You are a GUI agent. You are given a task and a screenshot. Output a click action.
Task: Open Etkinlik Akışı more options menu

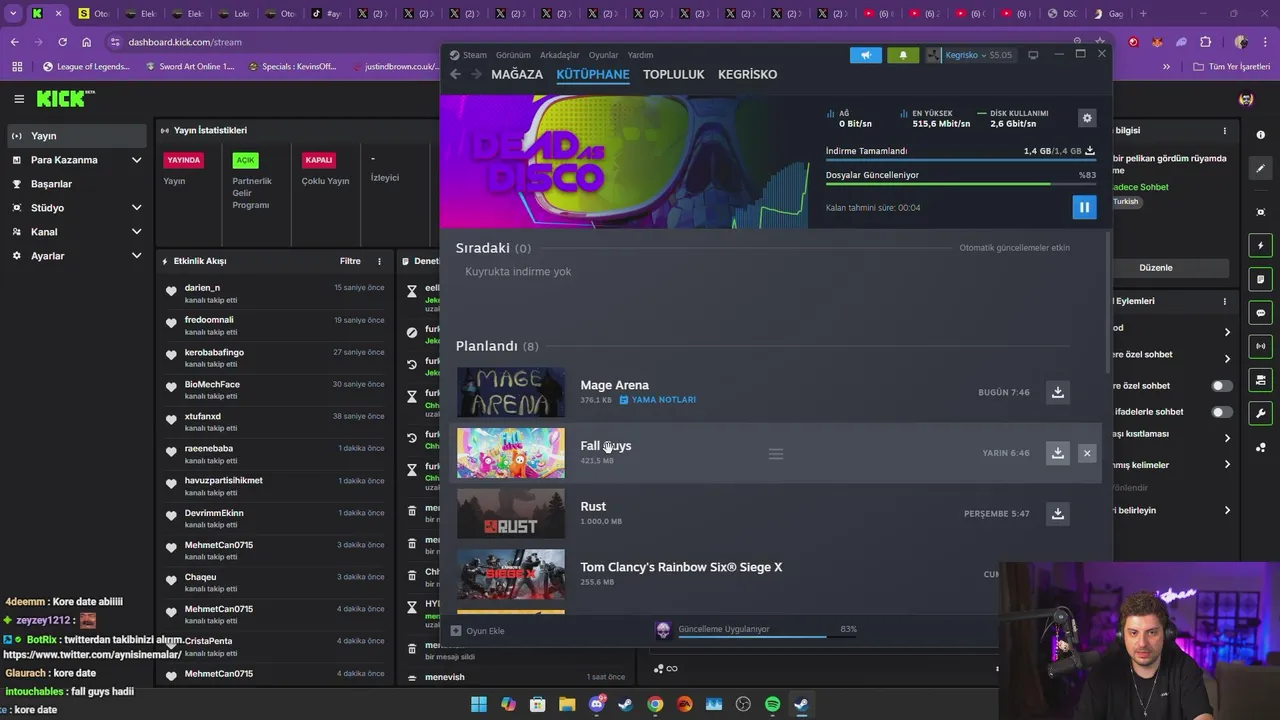(x=379, y=261)
